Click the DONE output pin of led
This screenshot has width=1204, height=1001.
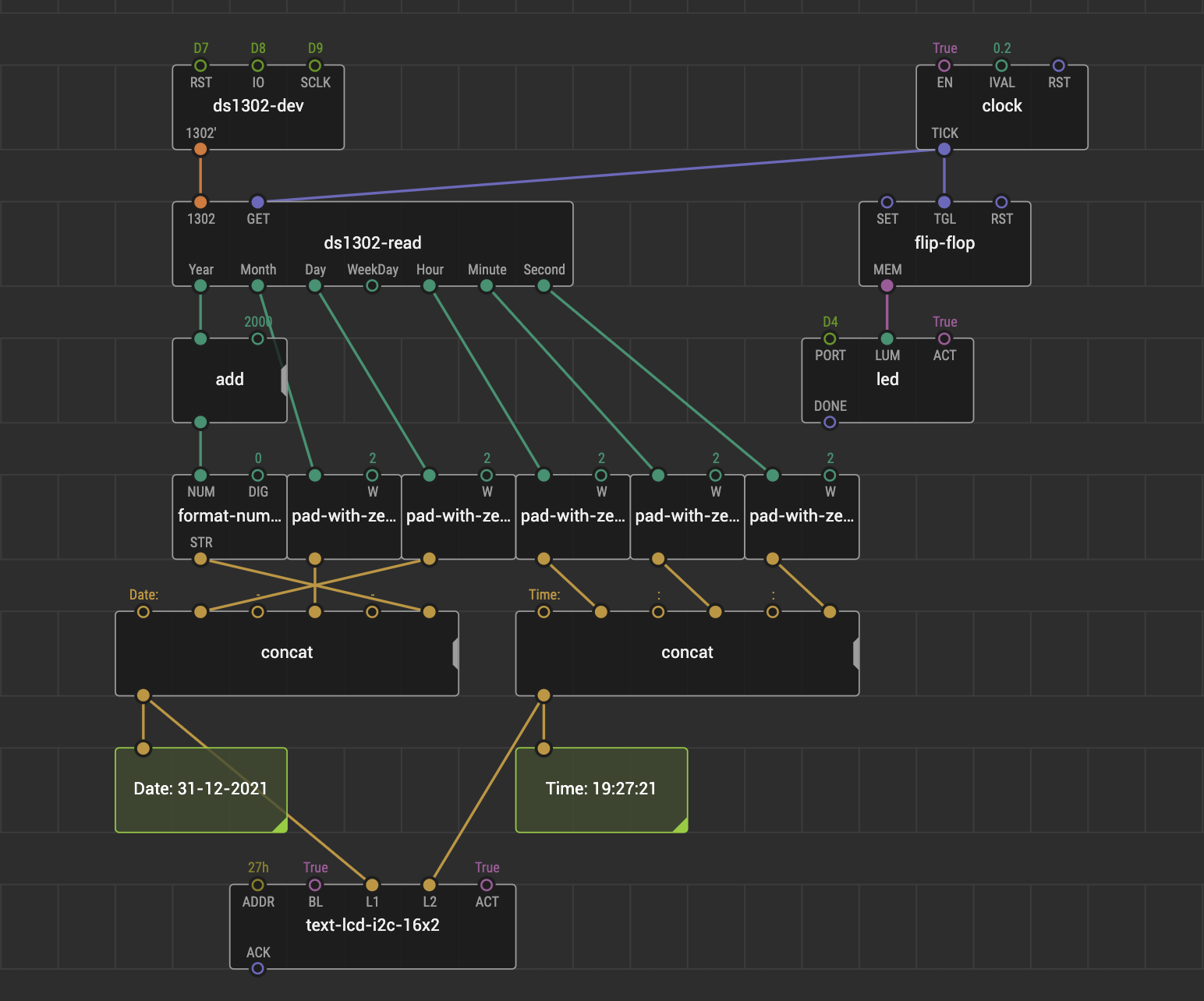point(830,423)
